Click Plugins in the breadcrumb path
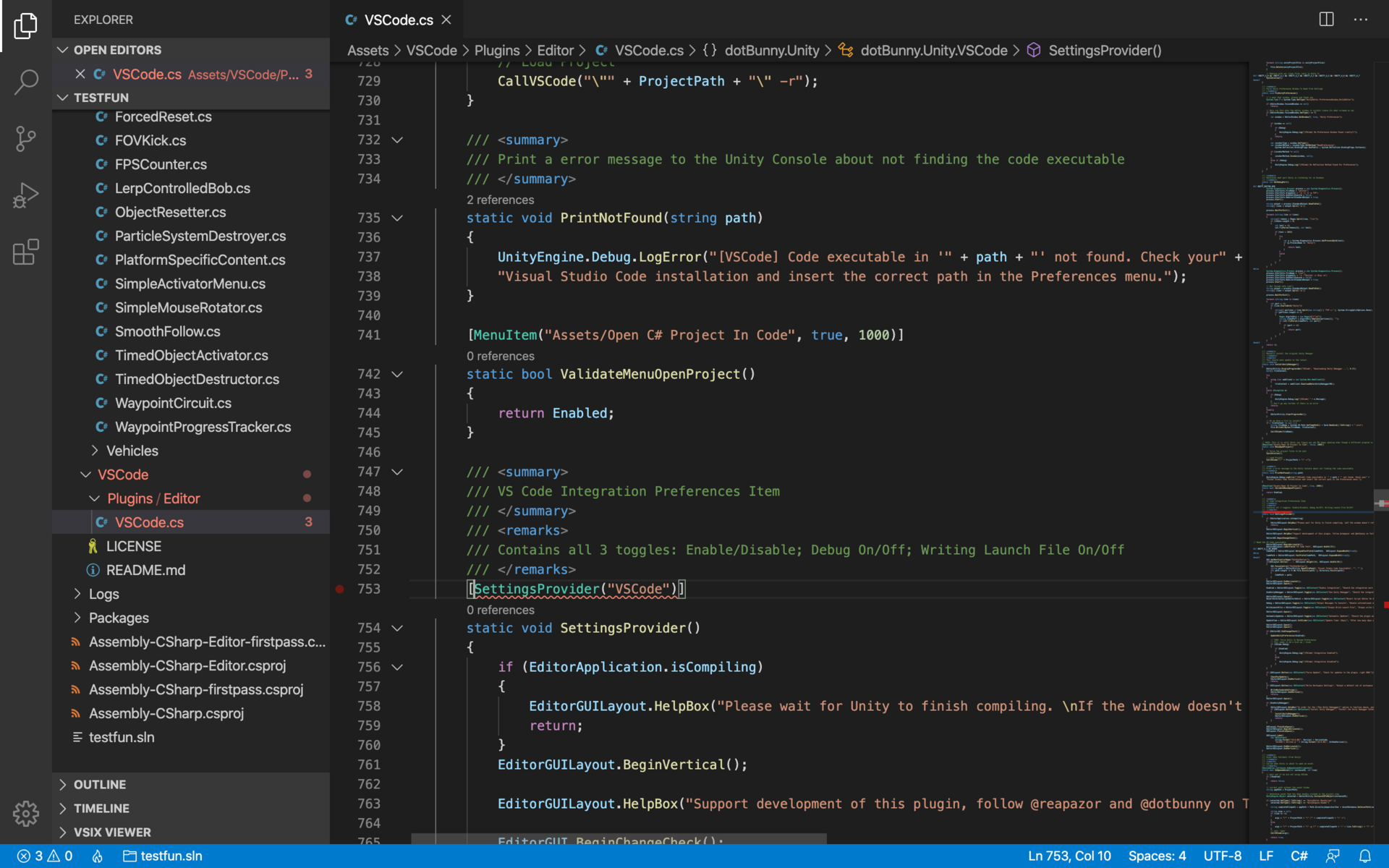Image resolution: width=1389 pixels, height=868 pixels. pos(497,50)
